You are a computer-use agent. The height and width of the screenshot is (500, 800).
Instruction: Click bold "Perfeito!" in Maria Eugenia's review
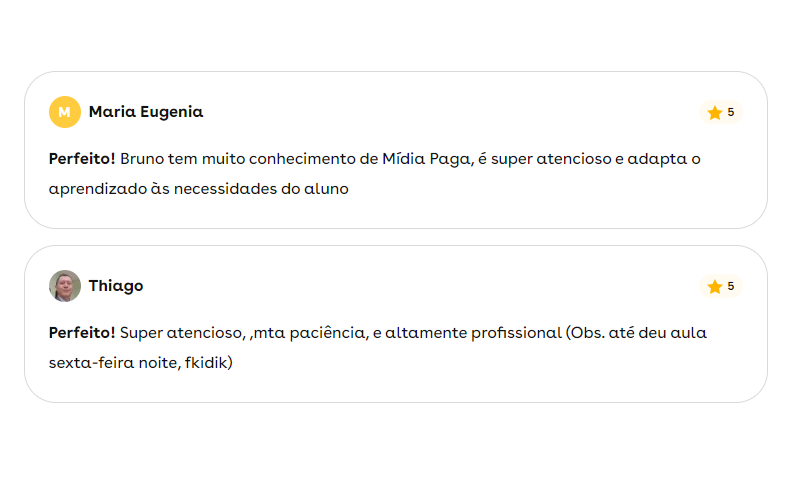point(82,158)
